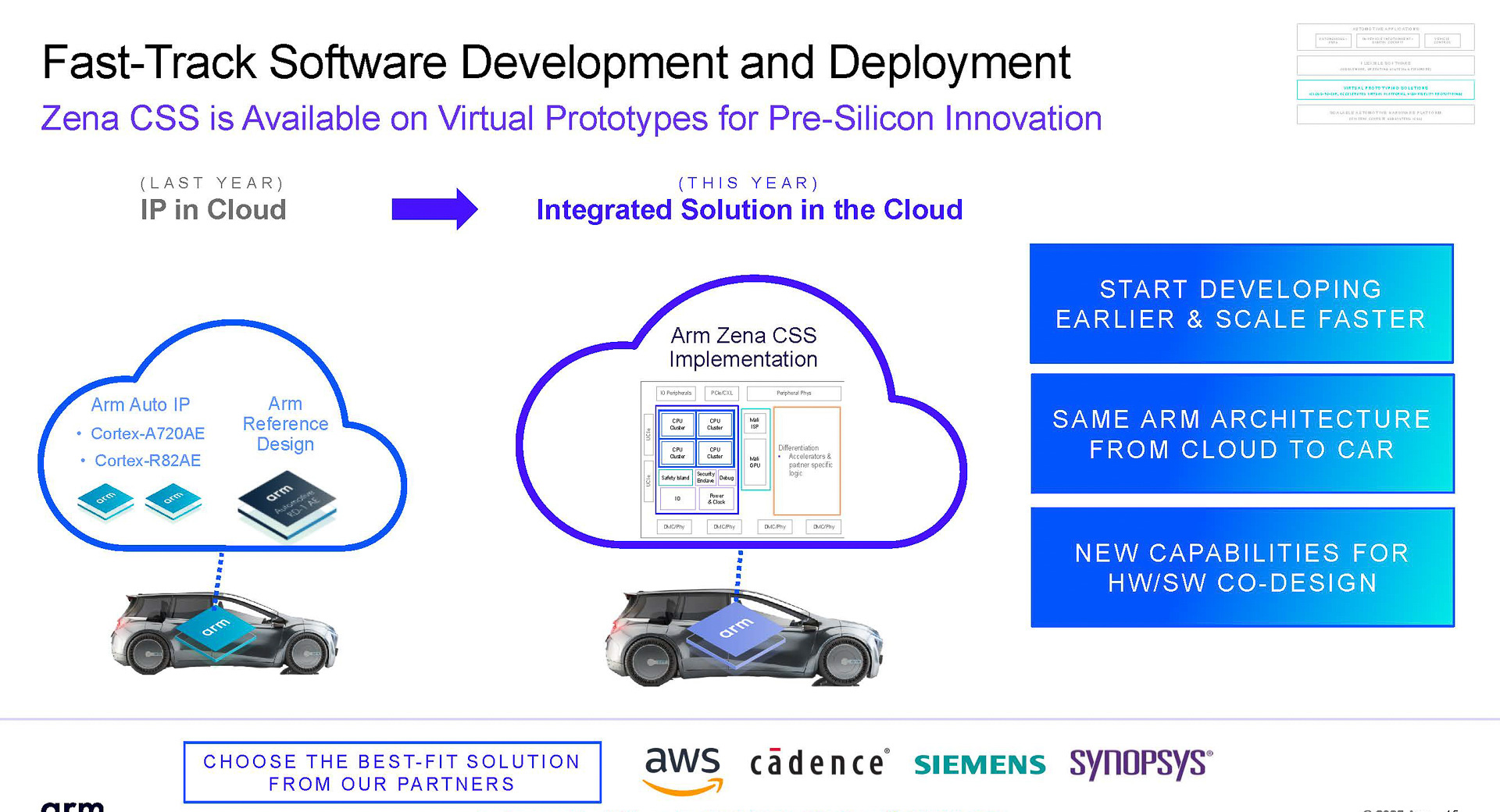This screenshot has width=1500, height=812.
Task: Click the car below the IP in Cloud cloud
Action: 224,633
